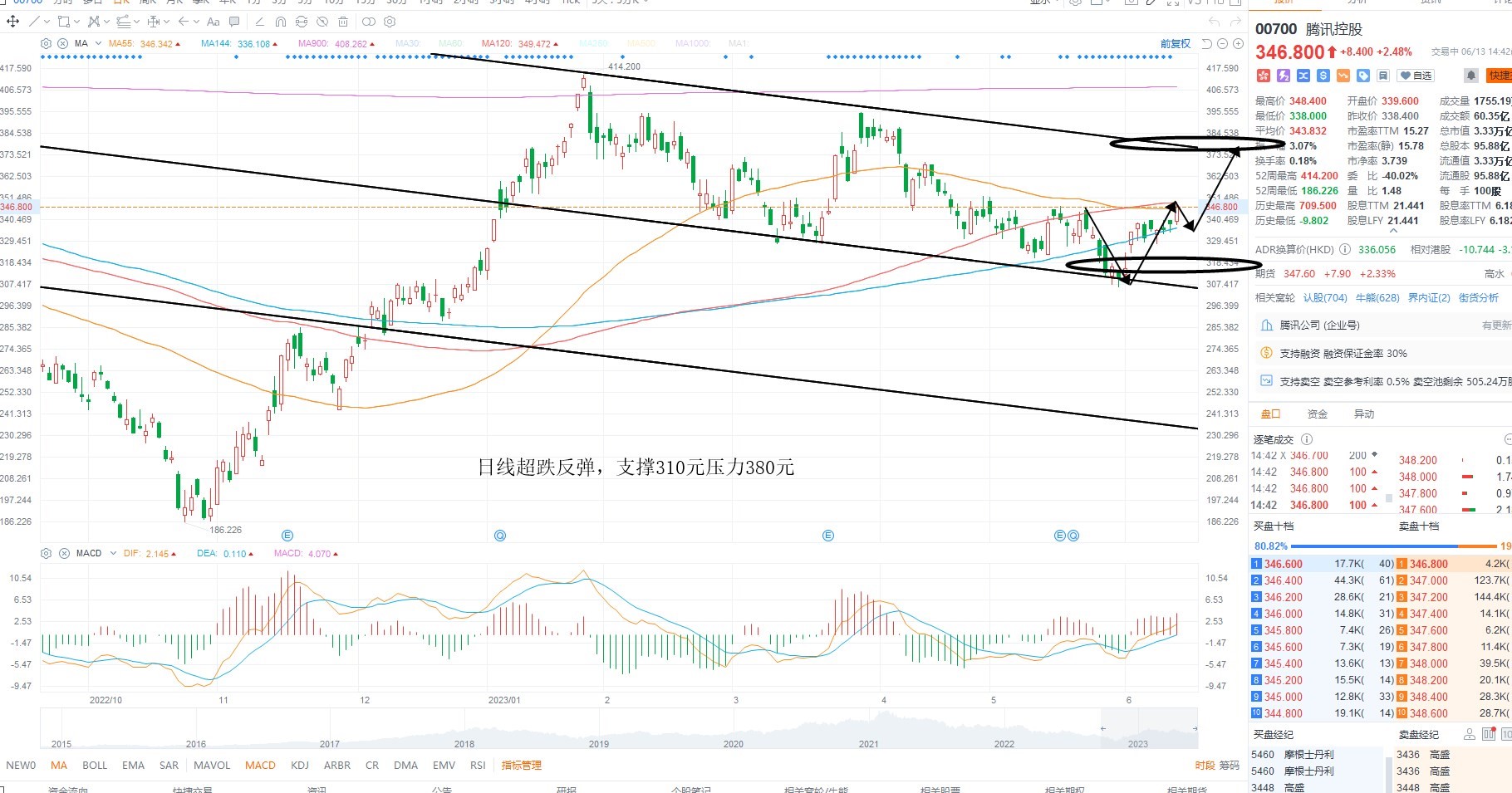Click the time range navigator slider

tap(1149, 728)
